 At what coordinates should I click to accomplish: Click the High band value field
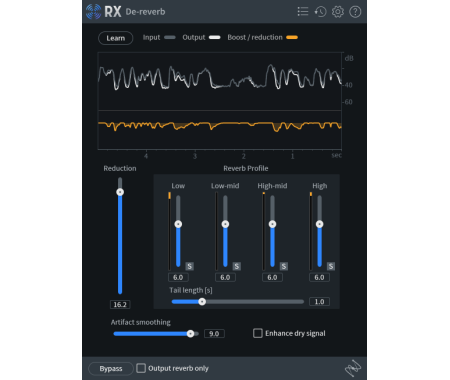(x=319, y=277)
